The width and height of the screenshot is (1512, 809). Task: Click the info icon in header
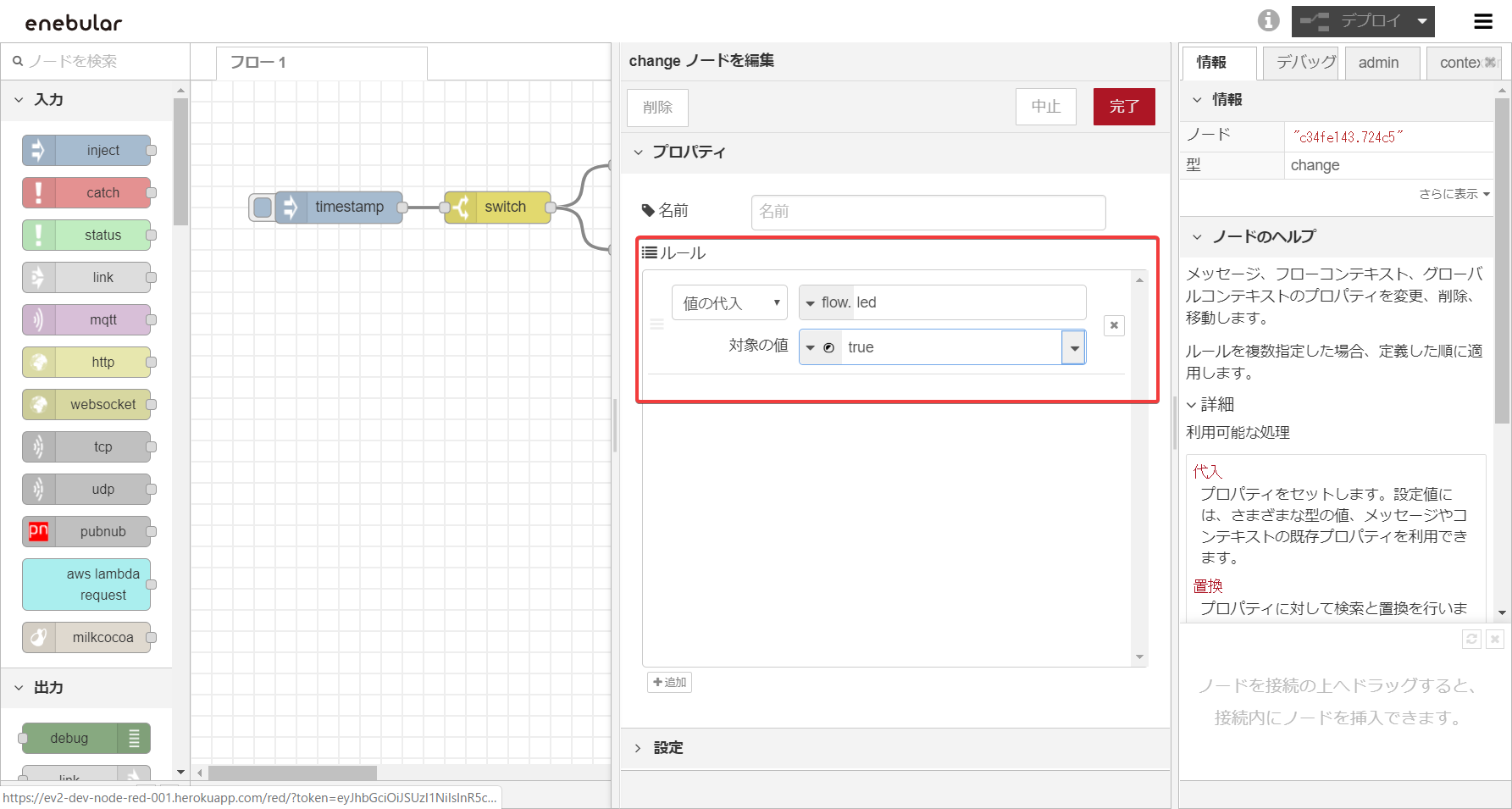pos(1268,20)
